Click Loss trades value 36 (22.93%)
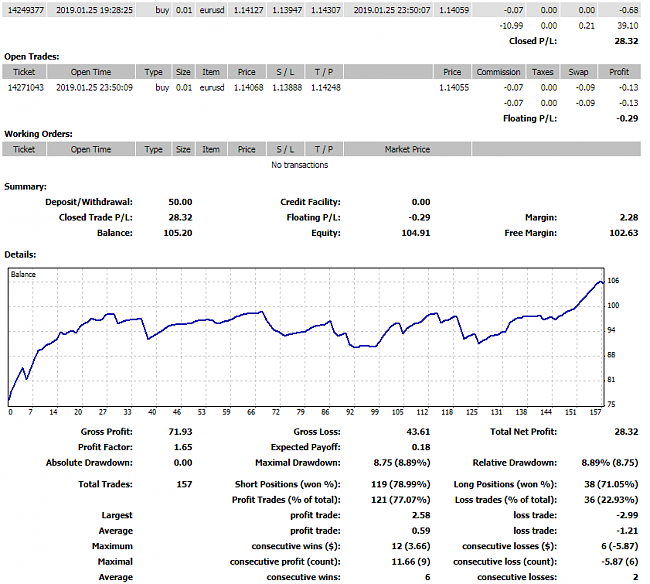The height and width of the screenshot is (584, 650). (x=611, y=500)
